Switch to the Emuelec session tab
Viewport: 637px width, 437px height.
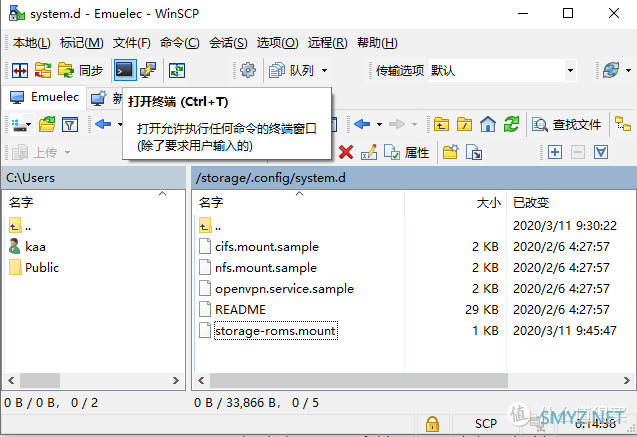coord(44,97)
